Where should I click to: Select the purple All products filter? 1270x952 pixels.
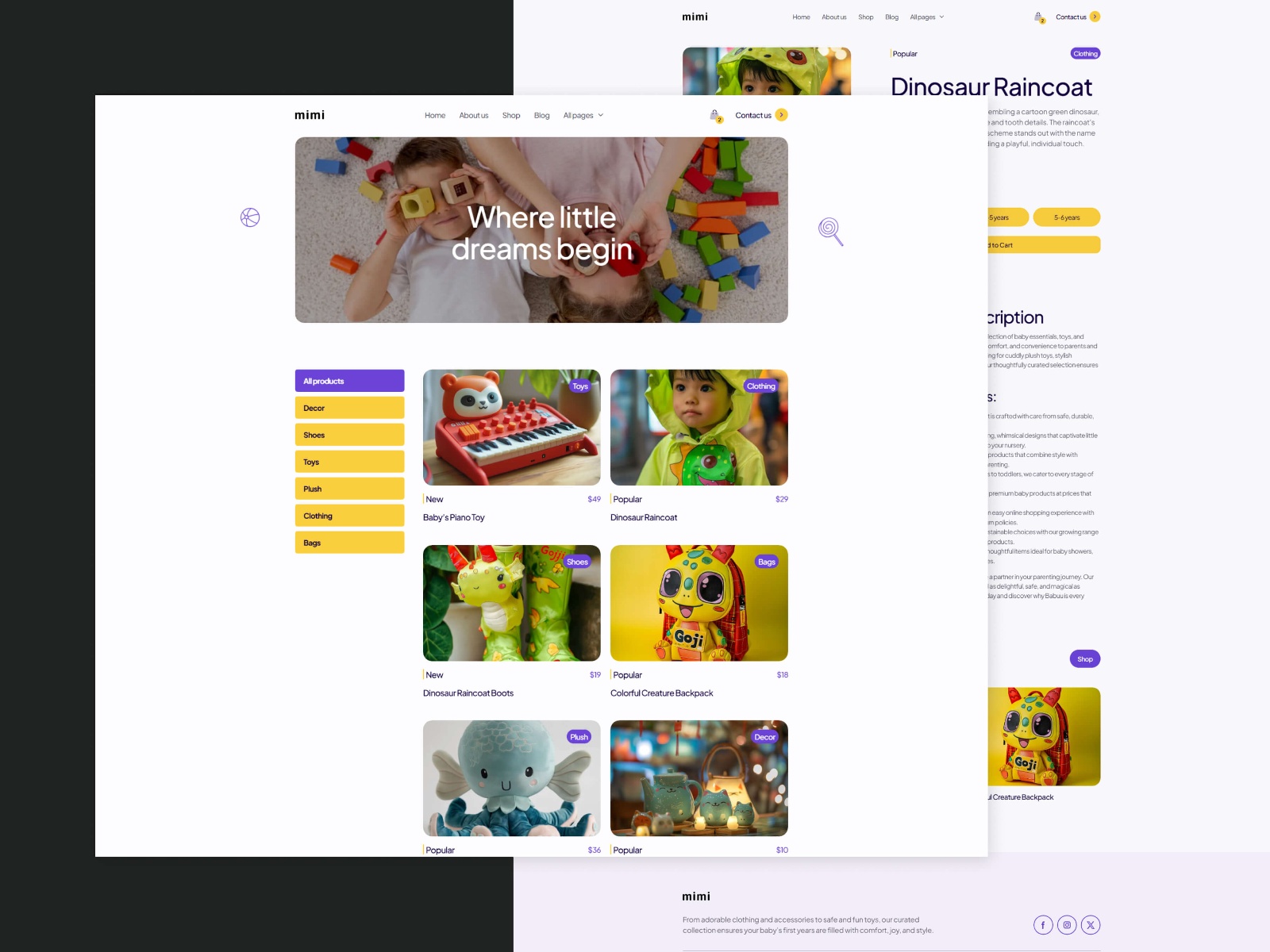click(349, 381)
